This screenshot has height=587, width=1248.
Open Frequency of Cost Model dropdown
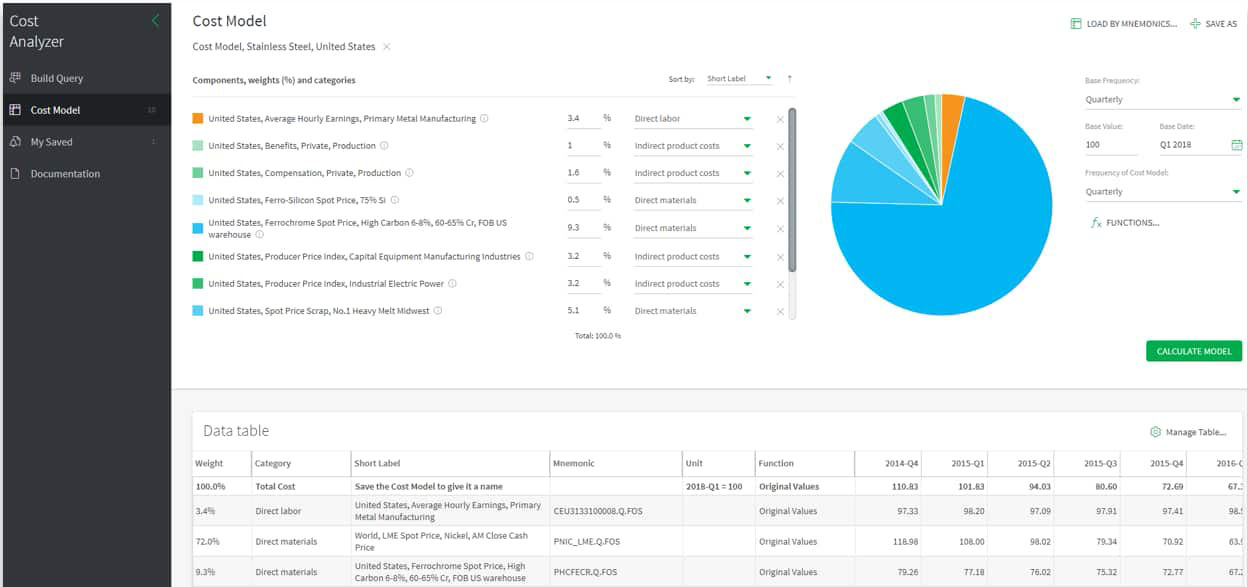click(1163, 191)
